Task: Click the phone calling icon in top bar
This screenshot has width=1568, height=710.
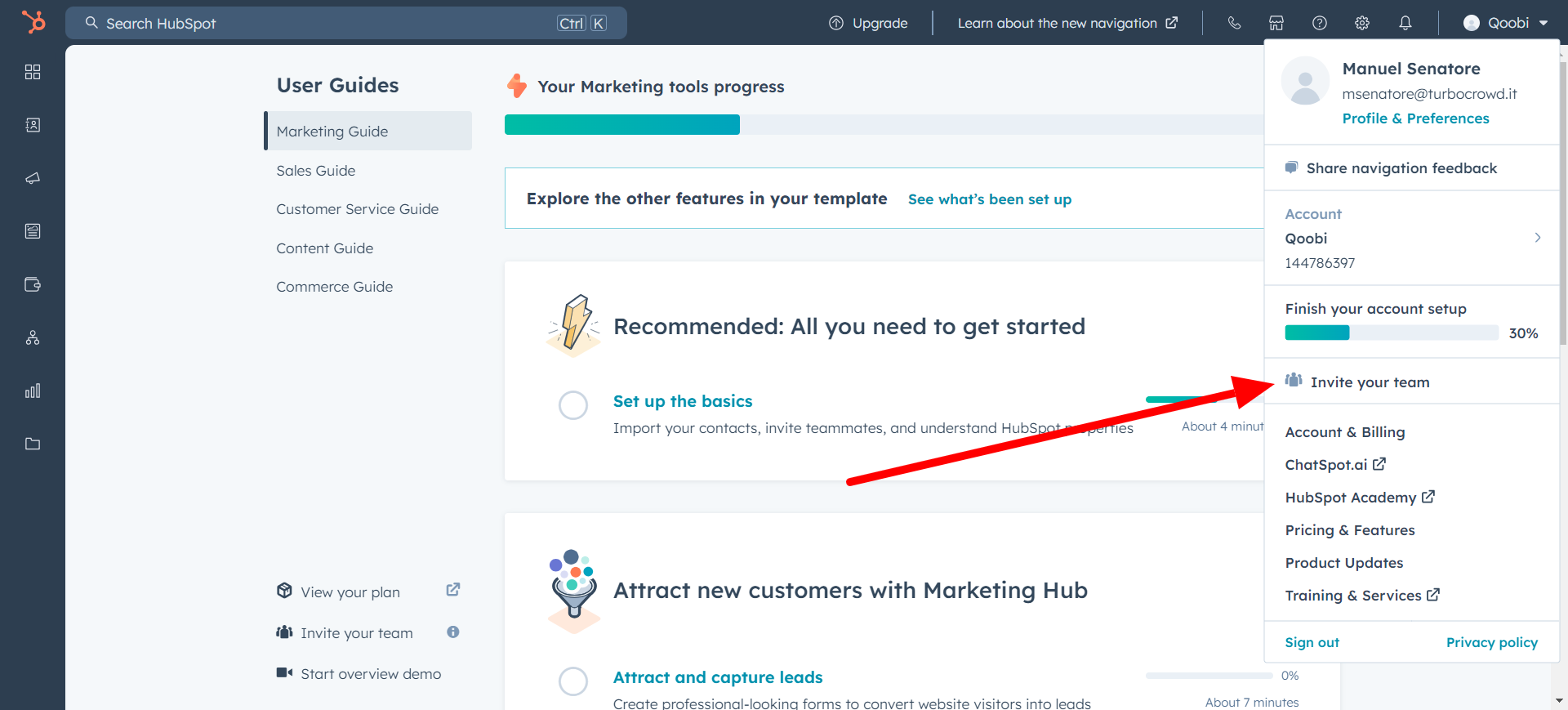Action: pyautogui.click(x=1234, y=23)
